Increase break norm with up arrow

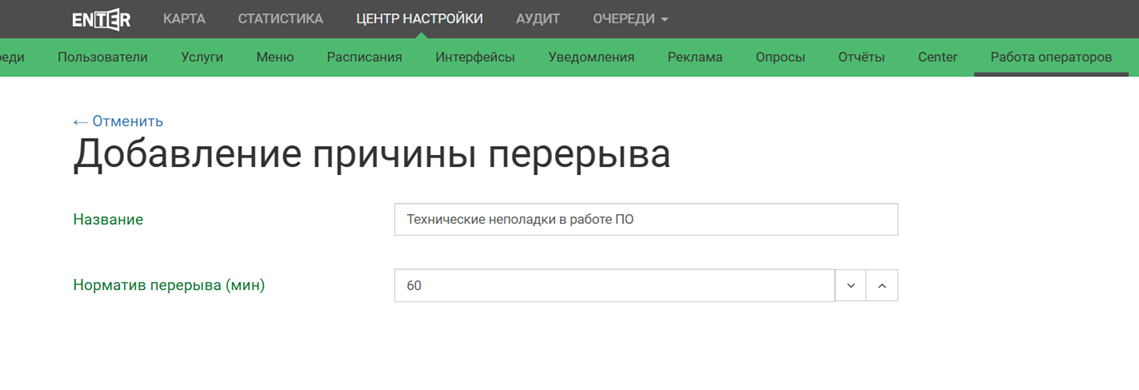point(882,285)
